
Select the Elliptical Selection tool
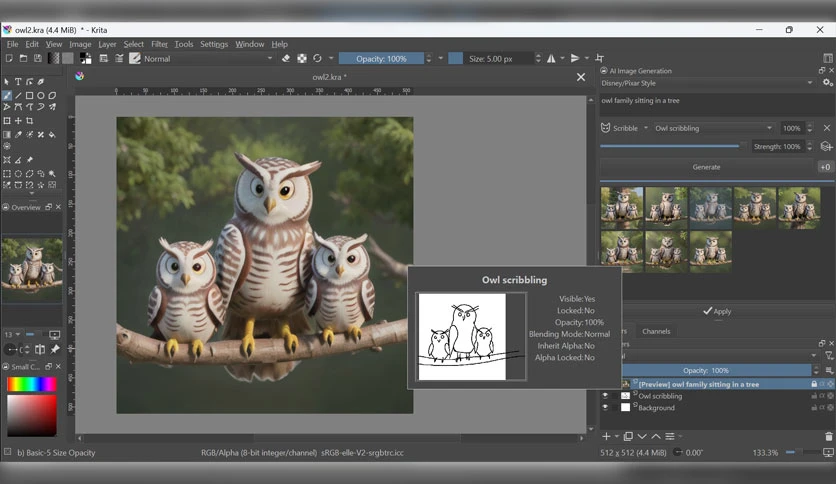click(x=18, y=174)
